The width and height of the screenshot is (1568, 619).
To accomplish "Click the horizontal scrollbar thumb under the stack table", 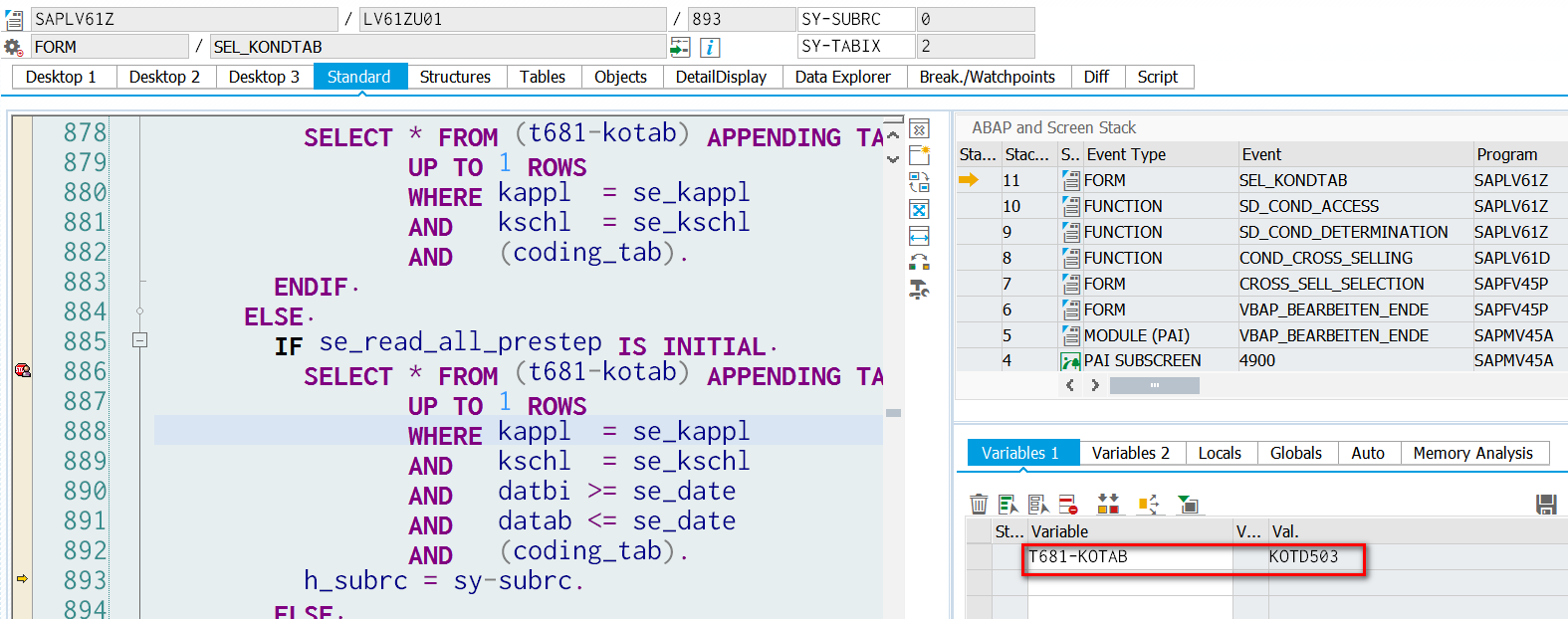I will pyautogui.click(x=1155, y=385).
